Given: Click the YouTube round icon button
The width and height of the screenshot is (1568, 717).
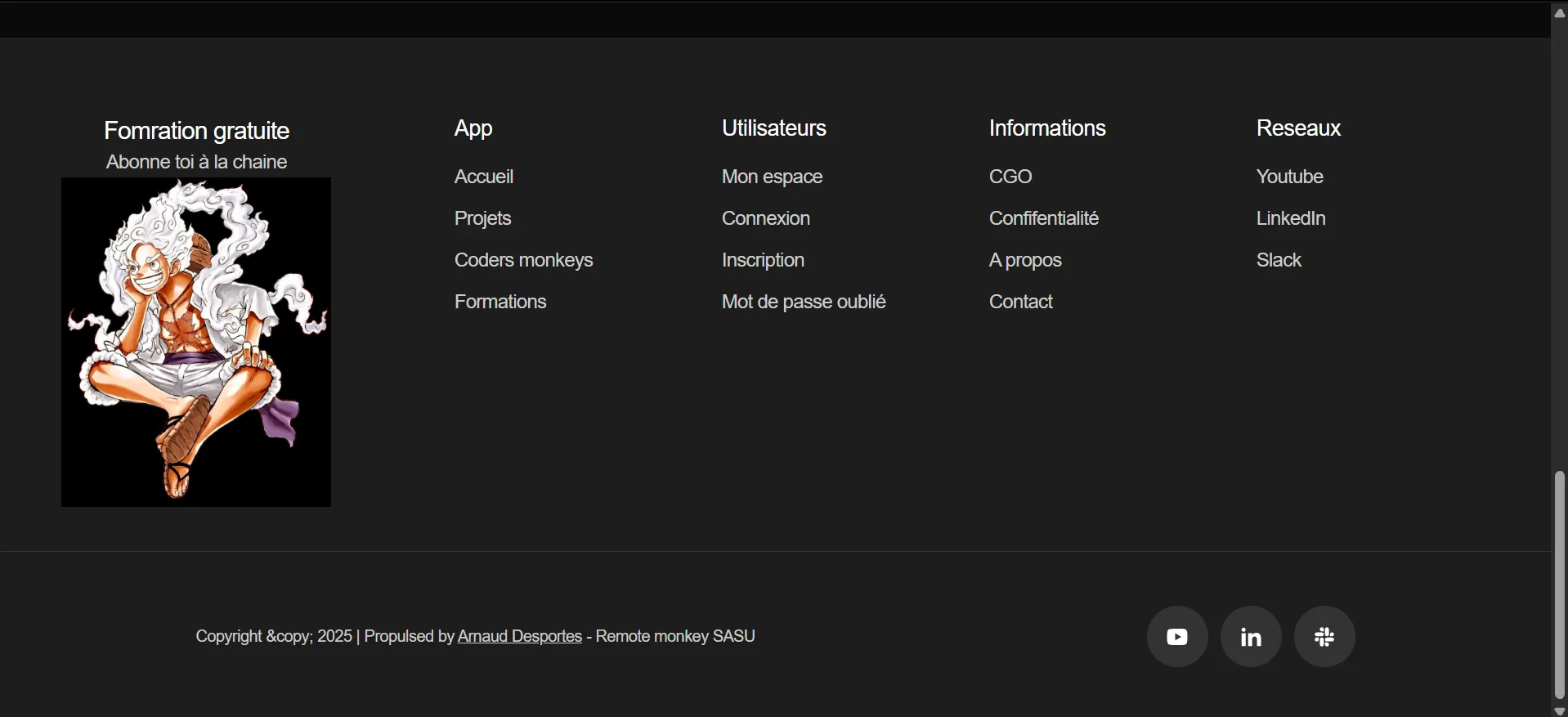Looking at the screenshot, I should pyautogui.click(x=1177, y=637).
